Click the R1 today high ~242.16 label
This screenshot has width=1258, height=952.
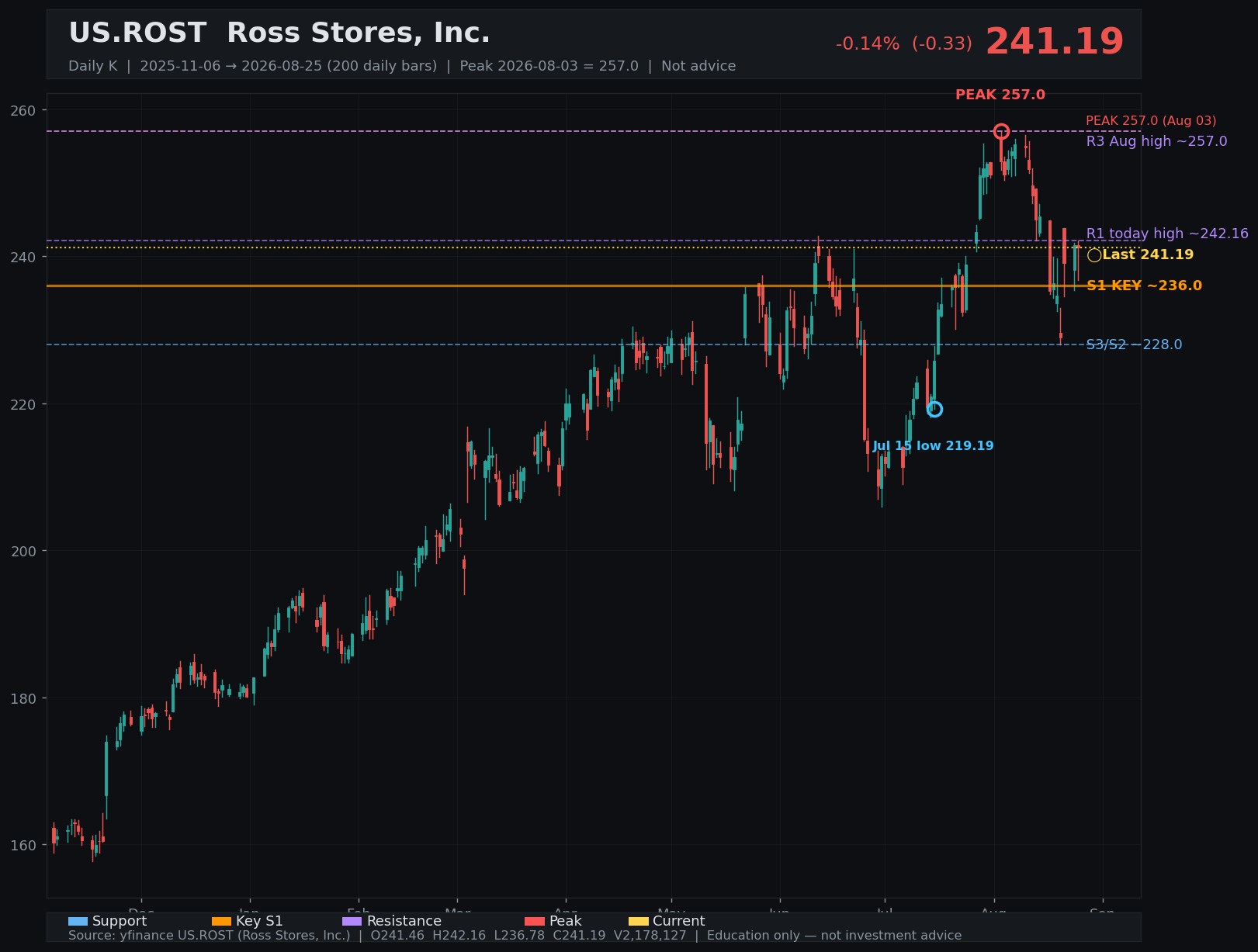(x=1167, y=234)
